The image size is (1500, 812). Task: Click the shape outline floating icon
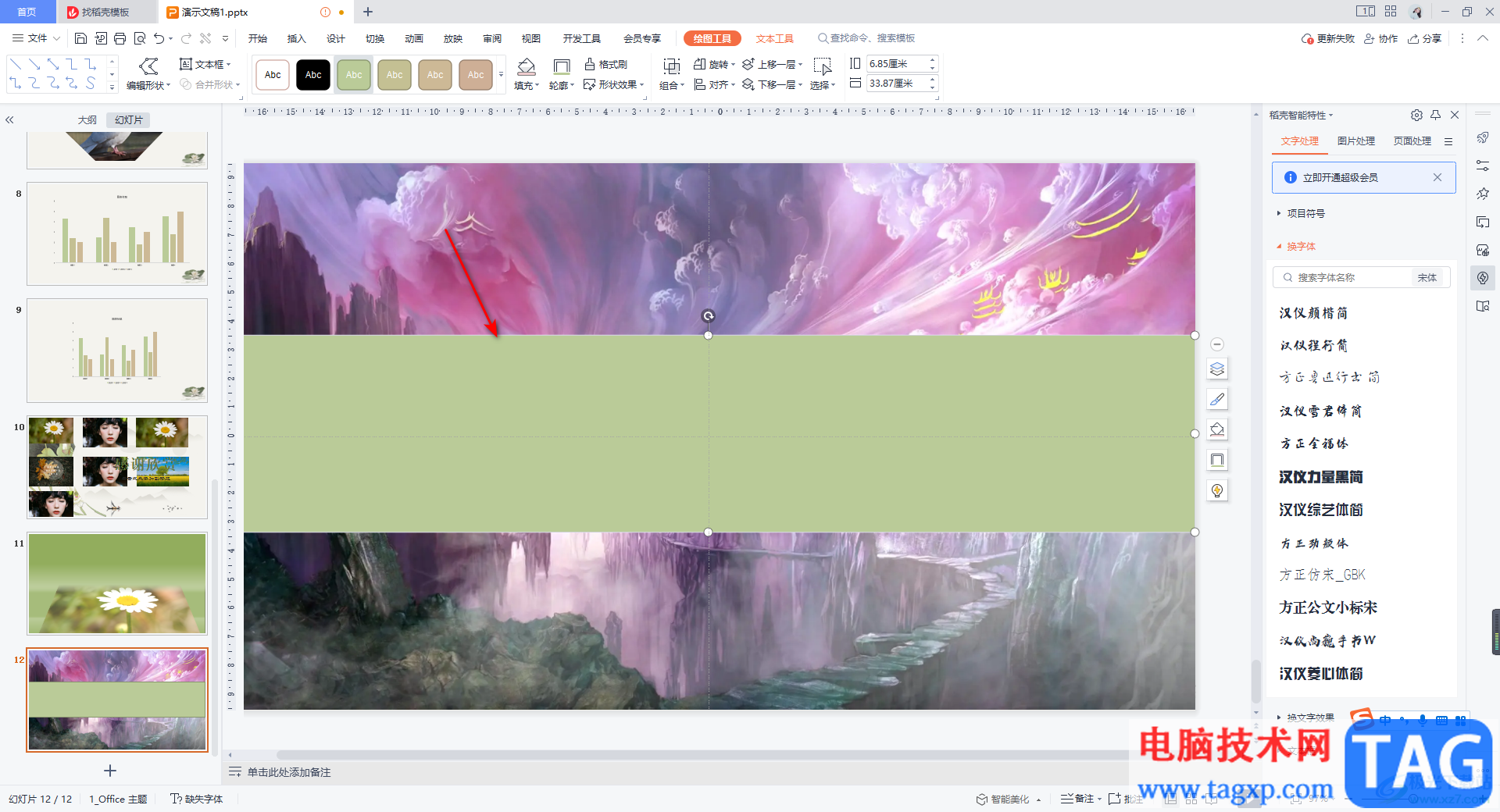coord(1217,460)
